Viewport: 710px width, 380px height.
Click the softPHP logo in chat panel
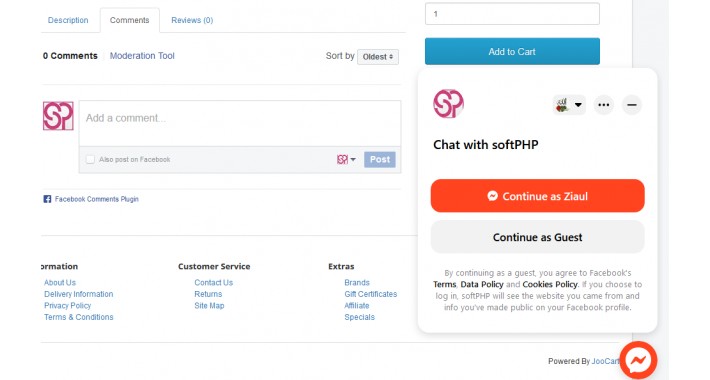448,104
